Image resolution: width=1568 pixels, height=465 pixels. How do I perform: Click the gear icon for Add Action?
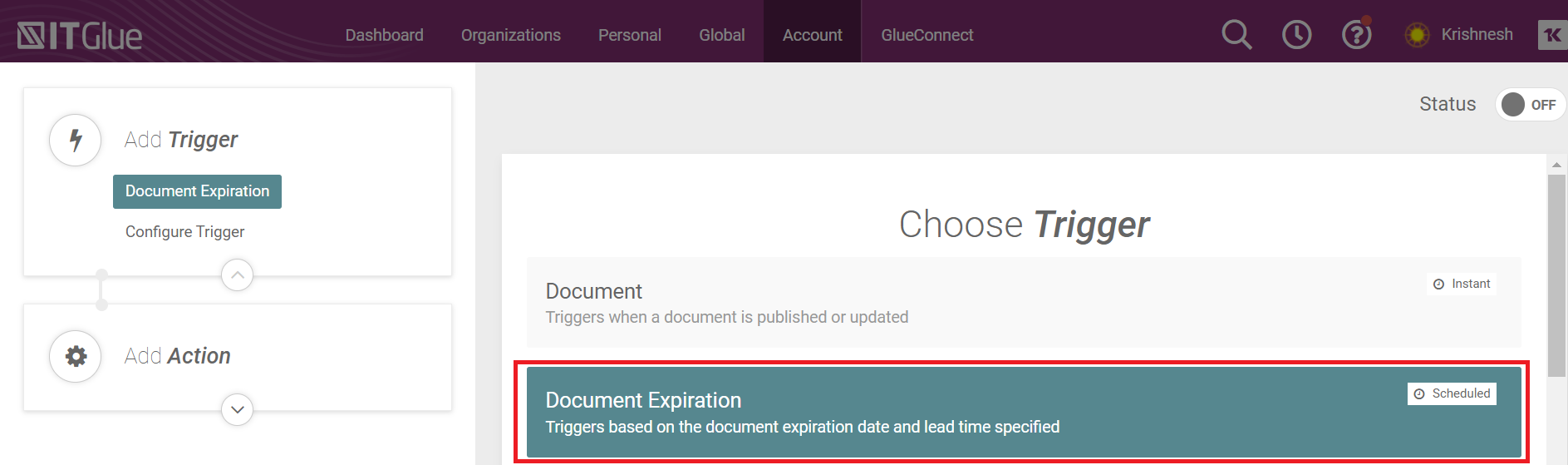point(76,356)
